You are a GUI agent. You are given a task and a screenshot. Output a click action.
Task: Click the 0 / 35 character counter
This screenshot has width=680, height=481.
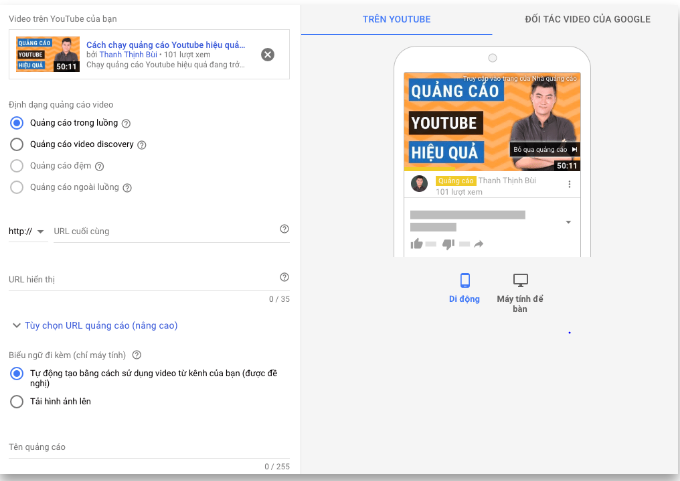click(279, 299)
